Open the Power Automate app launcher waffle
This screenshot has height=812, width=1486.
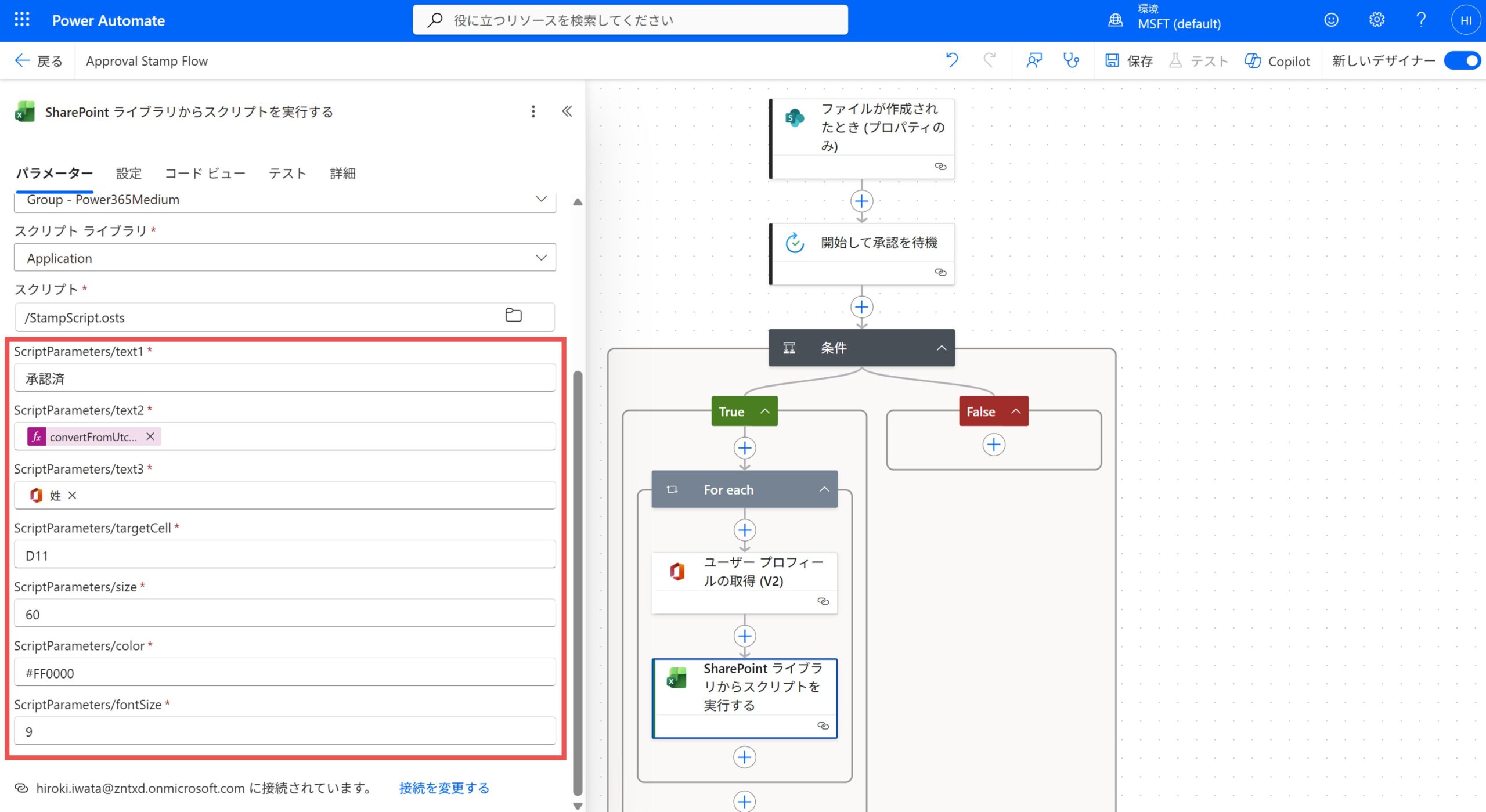tap(21, 19)
